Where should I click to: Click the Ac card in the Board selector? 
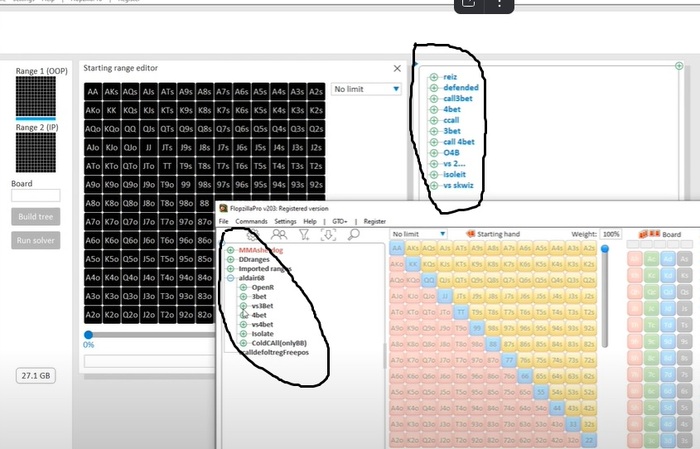pyautogui.click(x=652, y=259)
